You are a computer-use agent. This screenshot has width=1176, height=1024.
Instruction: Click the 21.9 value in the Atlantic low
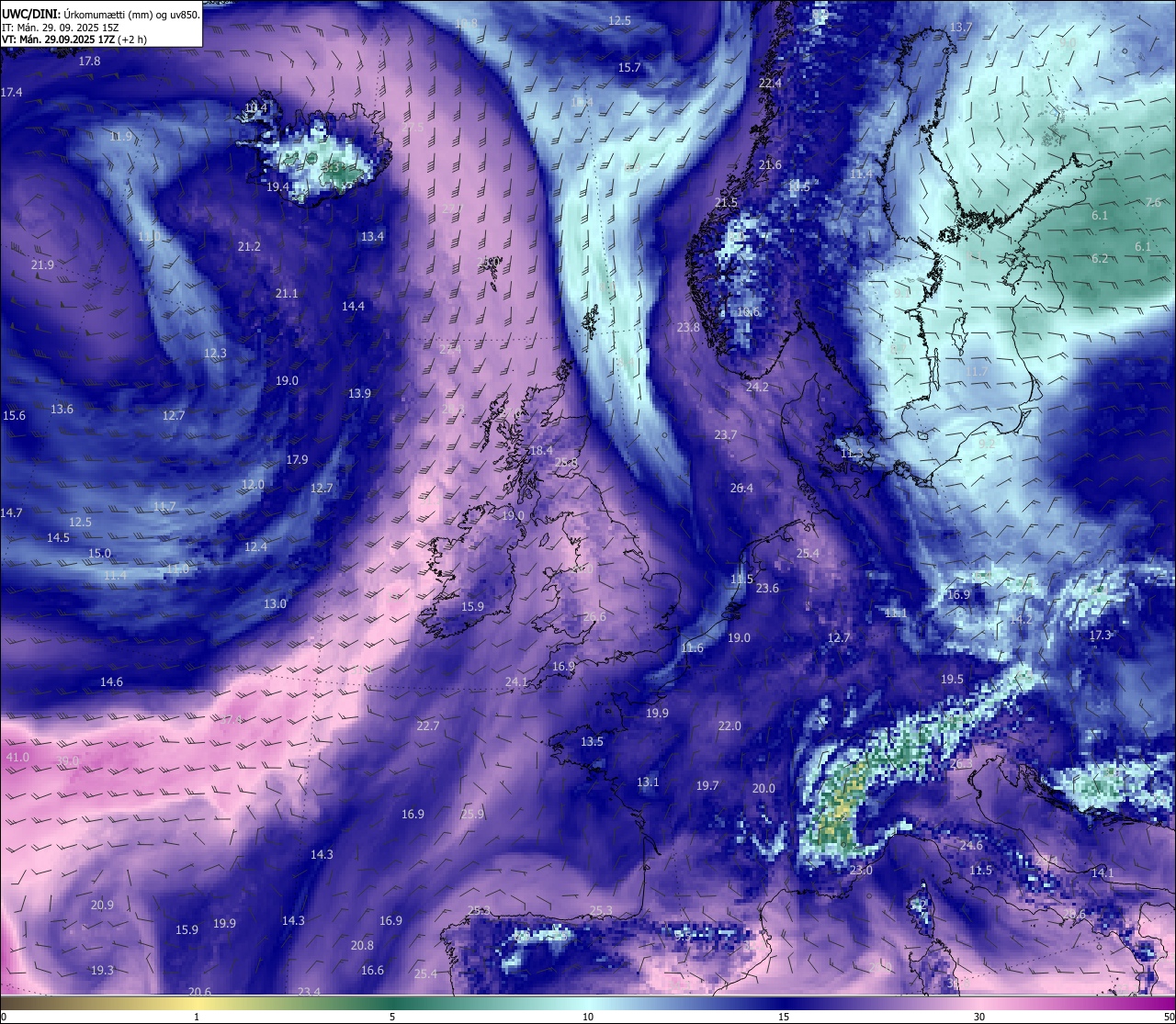coord(42,265)
